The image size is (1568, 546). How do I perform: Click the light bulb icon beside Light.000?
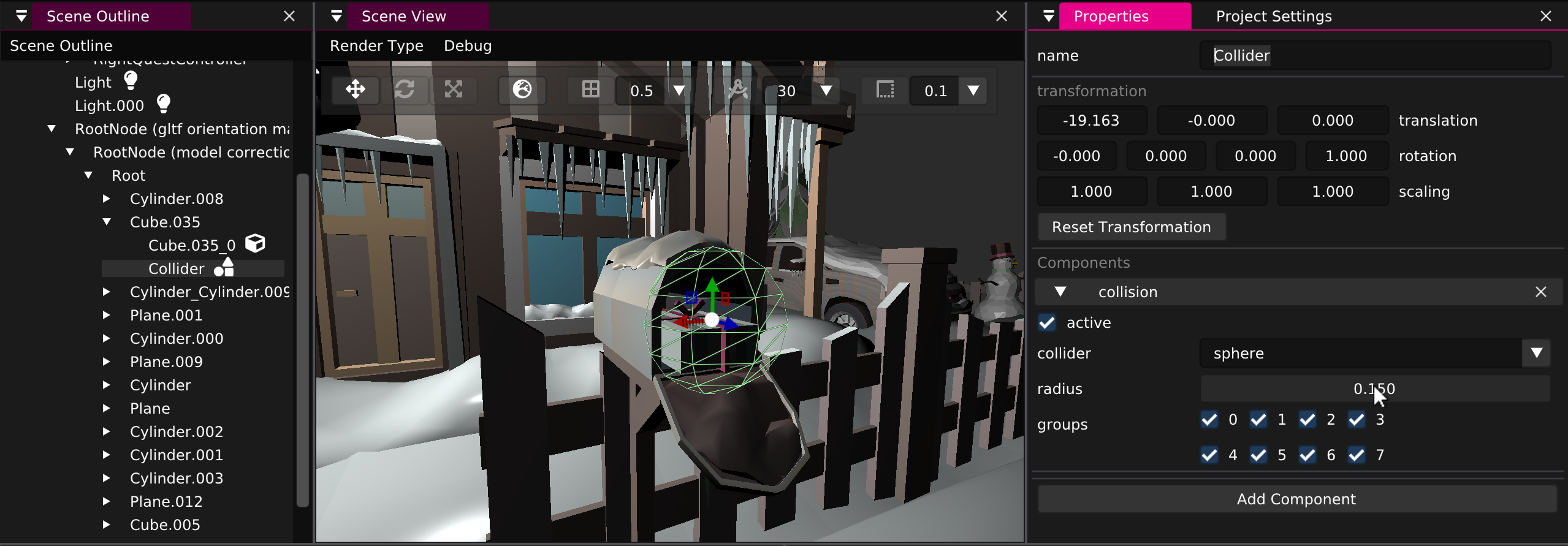(163, 104)
